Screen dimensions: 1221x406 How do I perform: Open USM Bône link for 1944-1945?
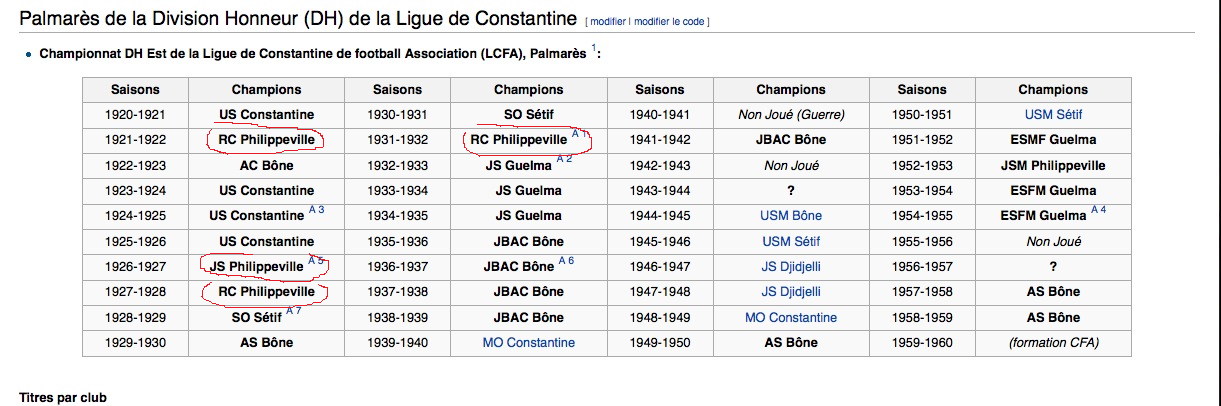(x=791, y=215)
